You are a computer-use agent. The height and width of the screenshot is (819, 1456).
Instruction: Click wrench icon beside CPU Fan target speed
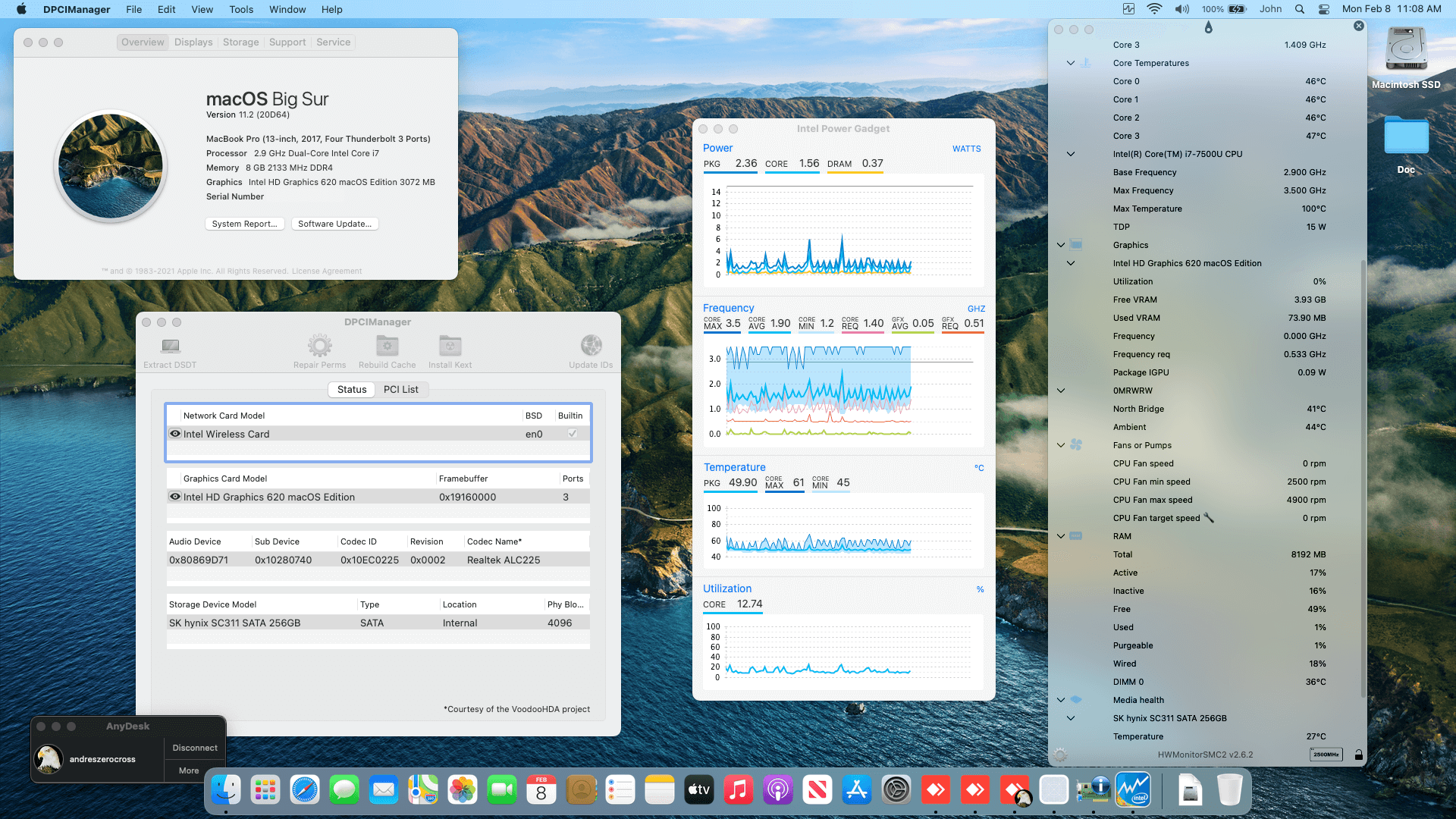coord(1209,518)
